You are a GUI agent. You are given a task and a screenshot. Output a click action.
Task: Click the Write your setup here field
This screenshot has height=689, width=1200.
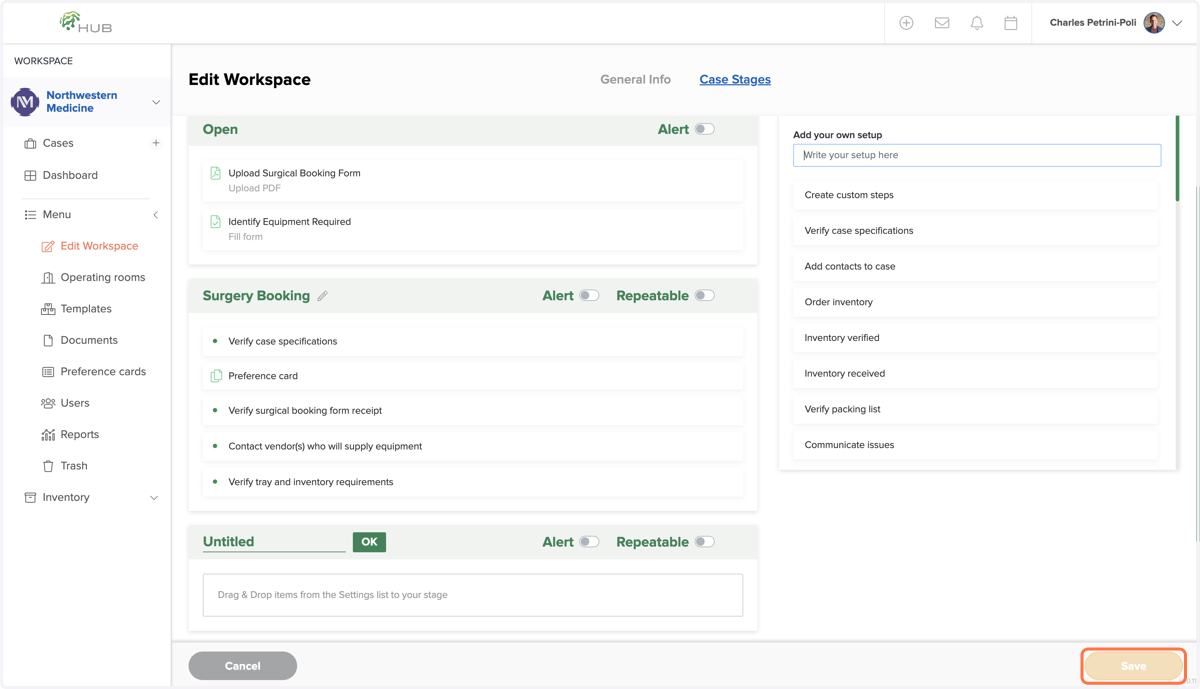977,155
